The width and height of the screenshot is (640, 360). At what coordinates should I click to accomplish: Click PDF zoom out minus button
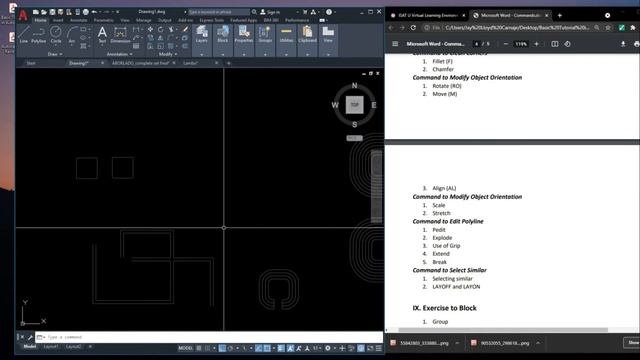click(x=506, y=44)
